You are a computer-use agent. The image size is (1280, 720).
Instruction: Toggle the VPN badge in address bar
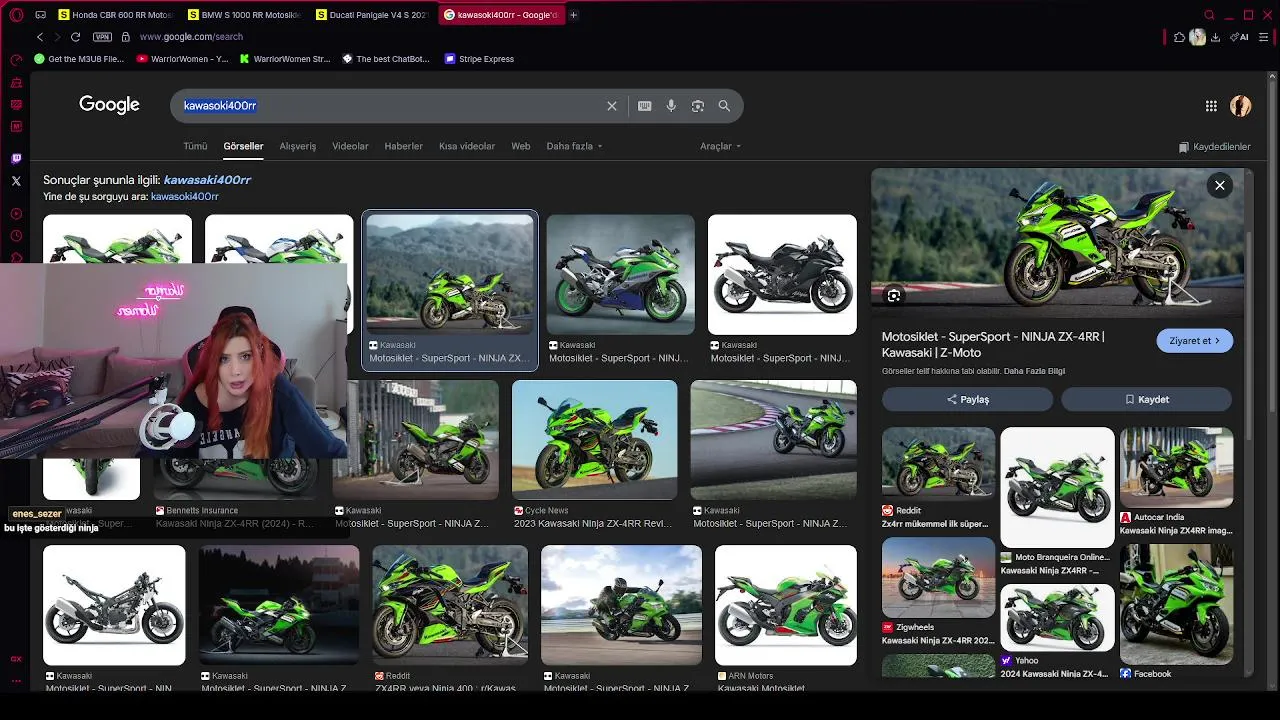click(x=102, y=37)
